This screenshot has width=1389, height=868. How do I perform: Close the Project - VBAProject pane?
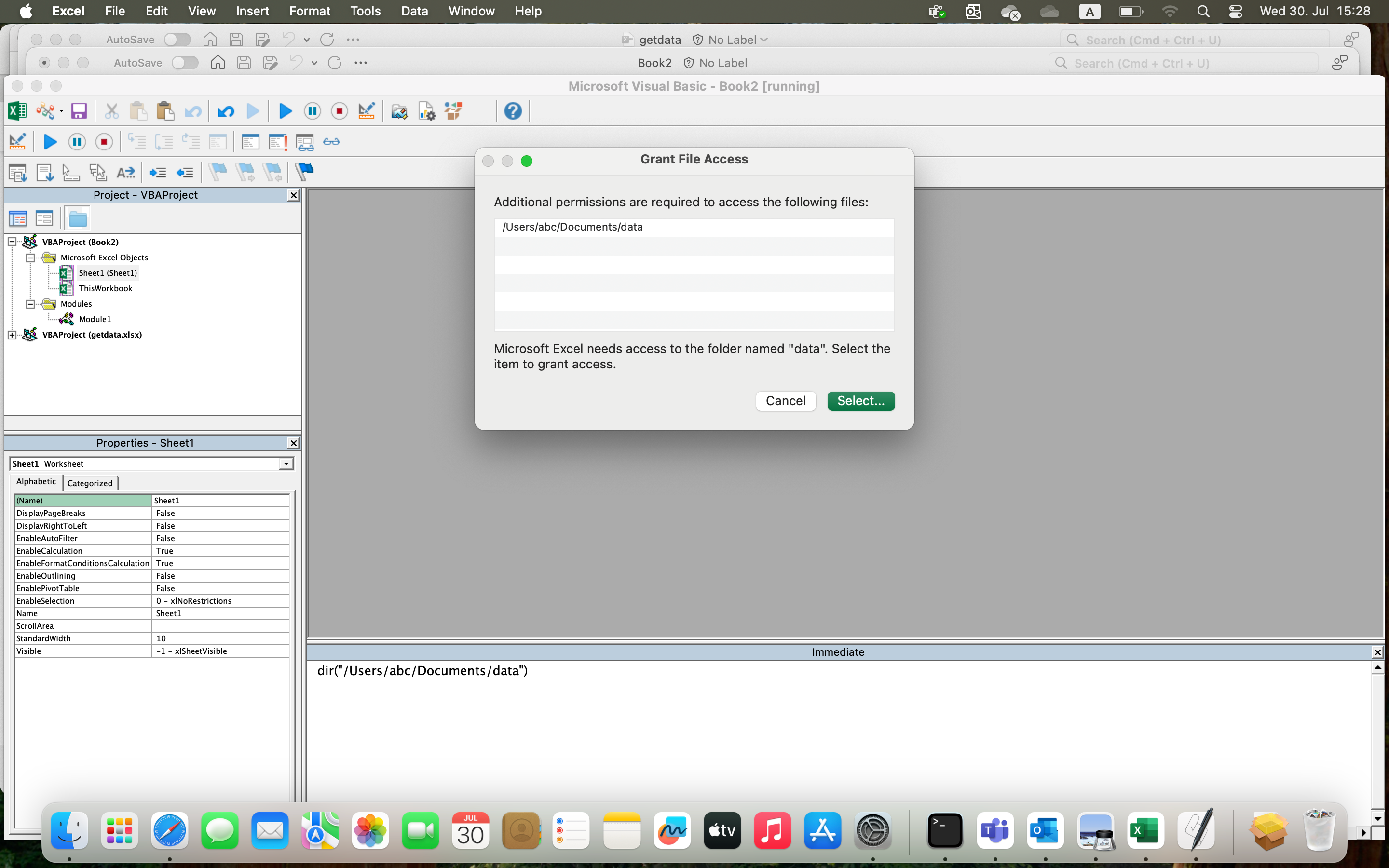click(x=293, y=195)
